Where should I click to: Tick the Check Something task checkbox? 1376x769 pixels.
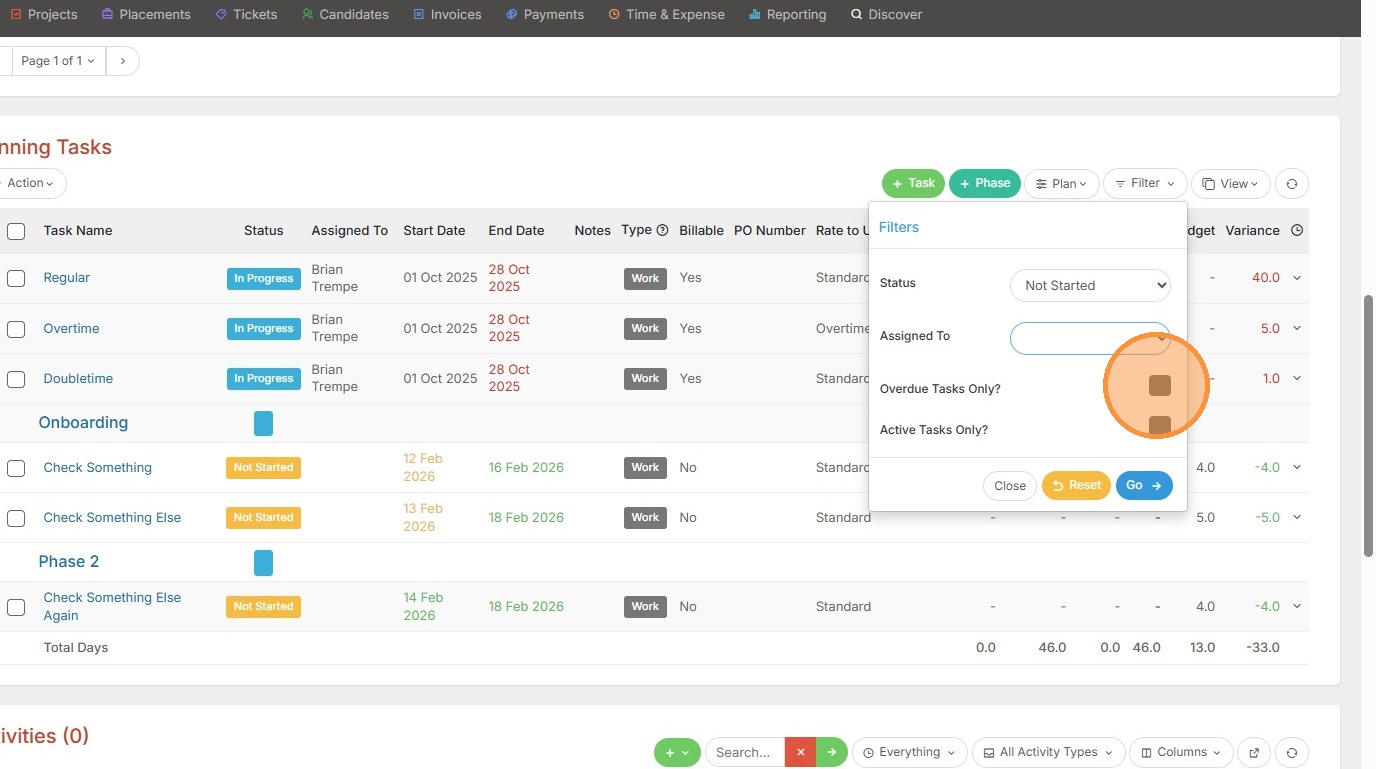16,468
